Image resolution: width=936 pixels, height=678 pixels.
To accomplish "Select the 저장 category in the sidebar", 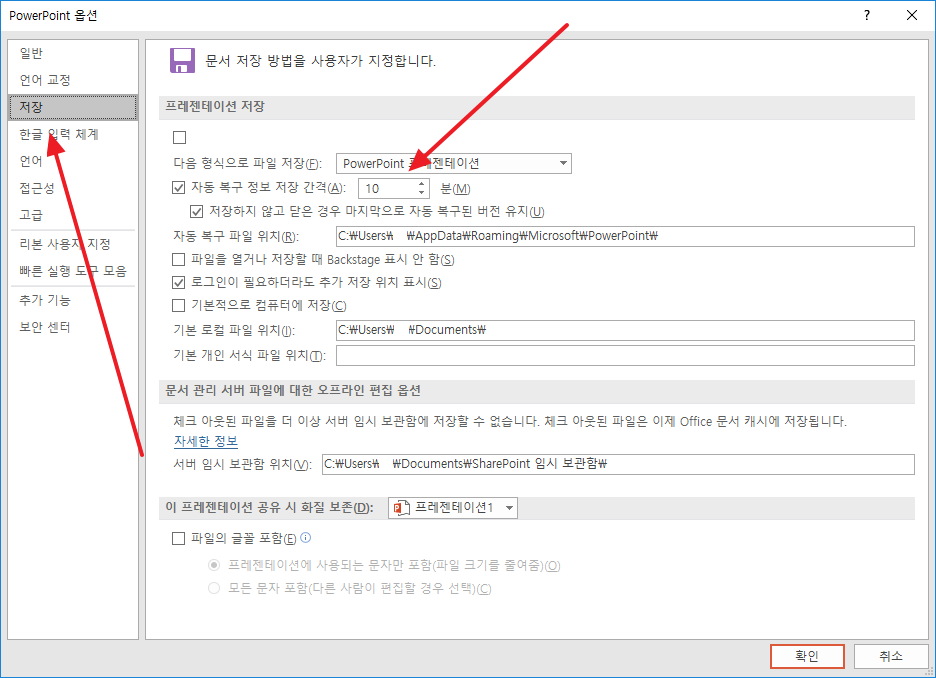I will pos(73,107).
